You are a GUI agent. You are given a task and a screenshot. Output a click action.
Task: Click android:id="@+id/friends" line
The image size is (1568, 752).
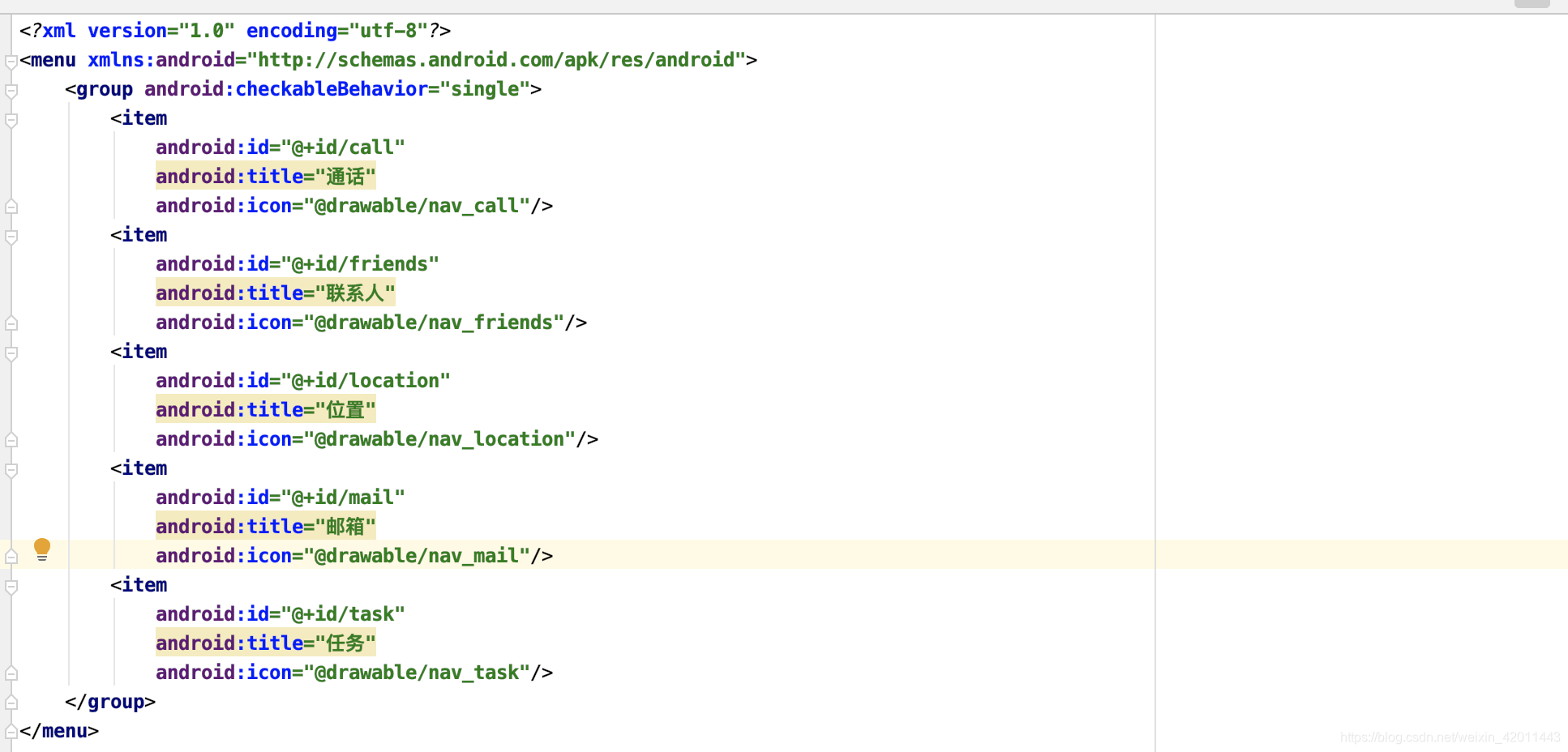(x=298, y=264)
